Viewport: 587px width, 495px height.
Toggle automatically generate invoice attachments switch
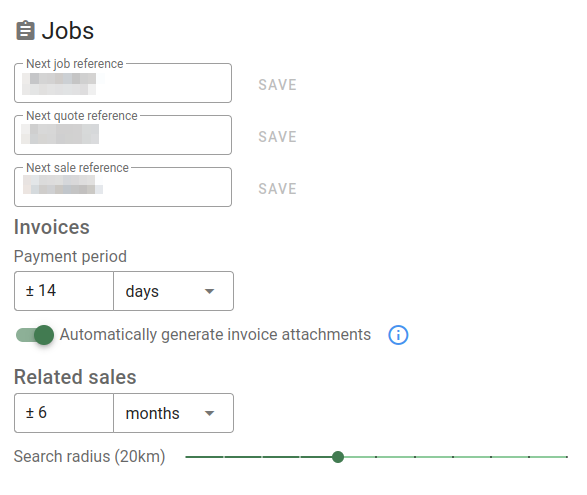pos(35,335)
